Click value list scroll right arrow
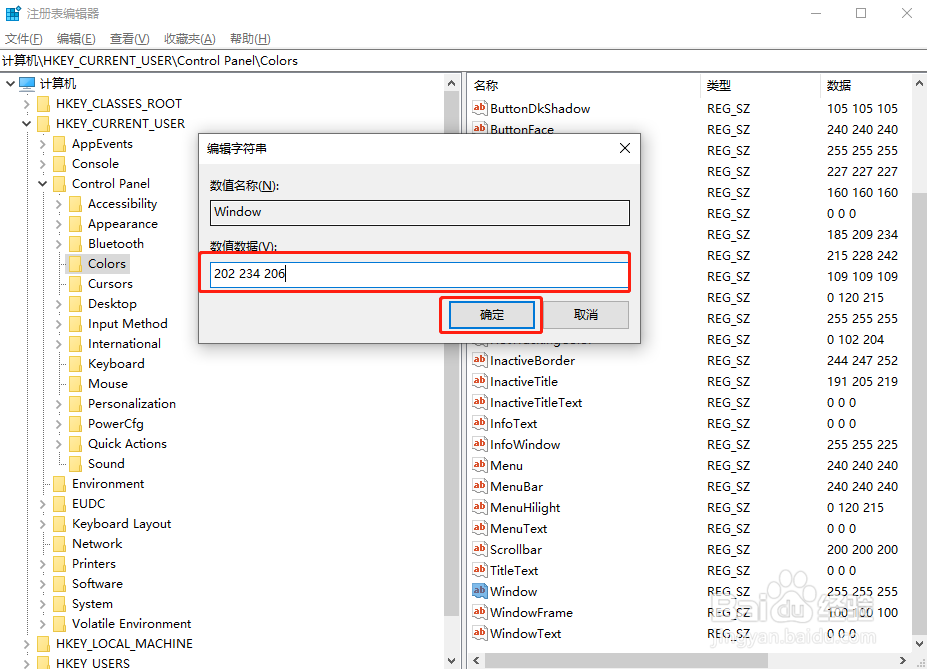The image size is (927, 669). (x=903, y=660)
